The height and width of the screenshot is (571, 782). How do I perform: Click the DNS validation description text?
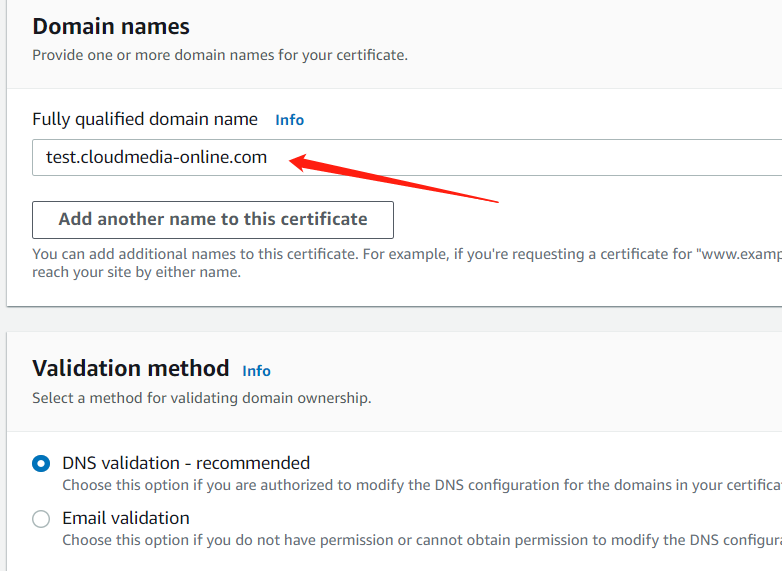click(x=420, y=485)
